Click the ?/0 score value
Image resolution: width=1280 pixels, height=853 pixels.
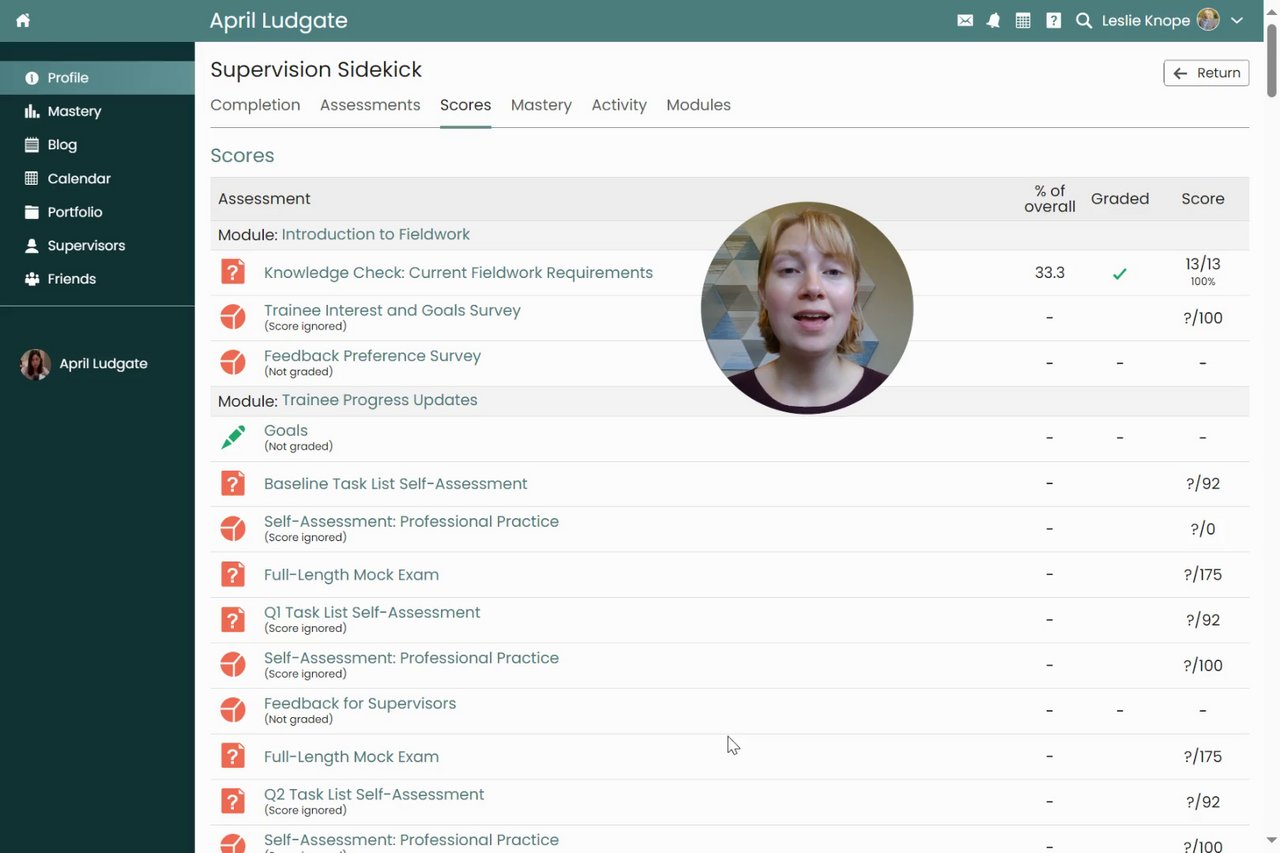coord(1203,530)
